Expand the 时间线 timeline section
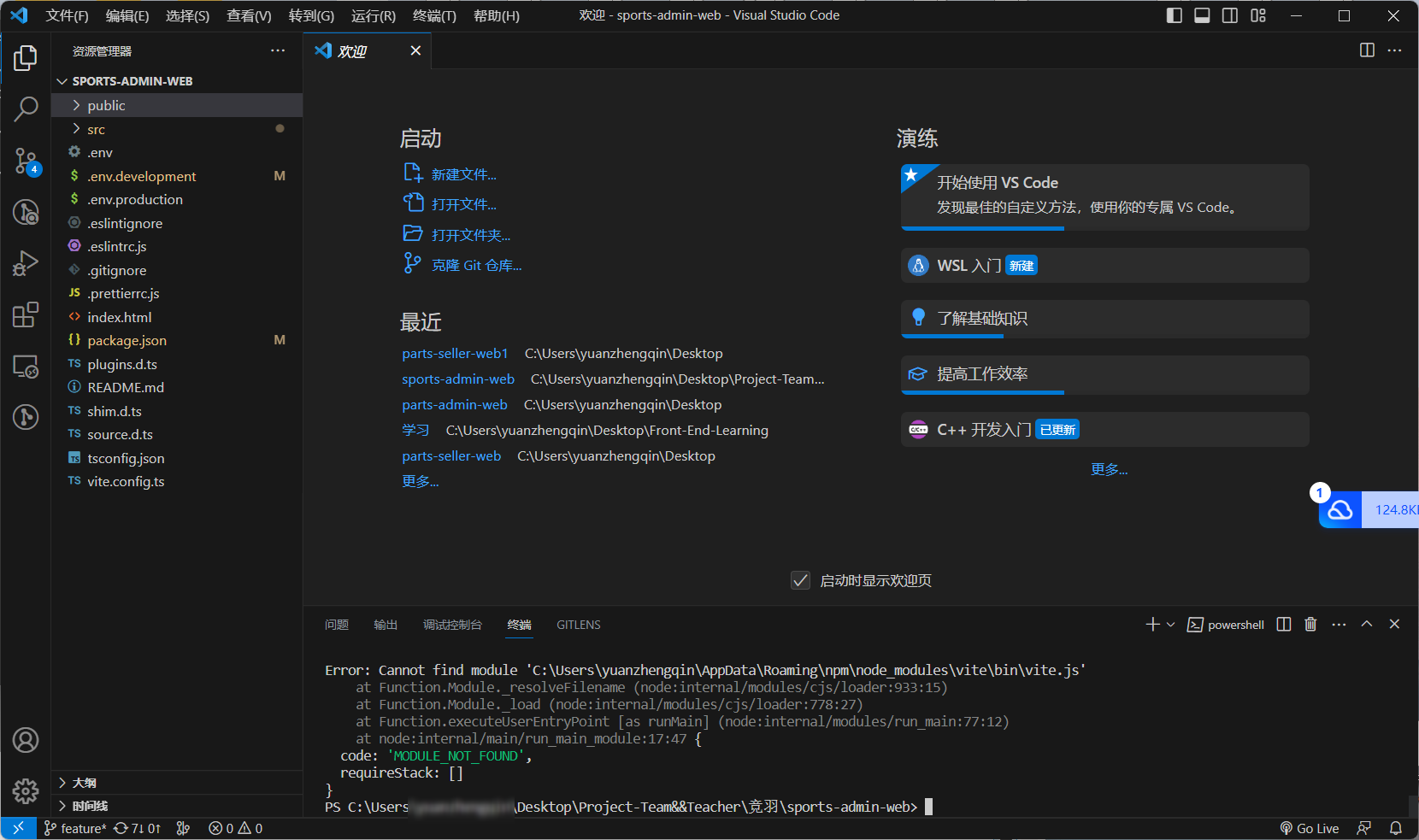1419x840 pixels. [177, 806]
